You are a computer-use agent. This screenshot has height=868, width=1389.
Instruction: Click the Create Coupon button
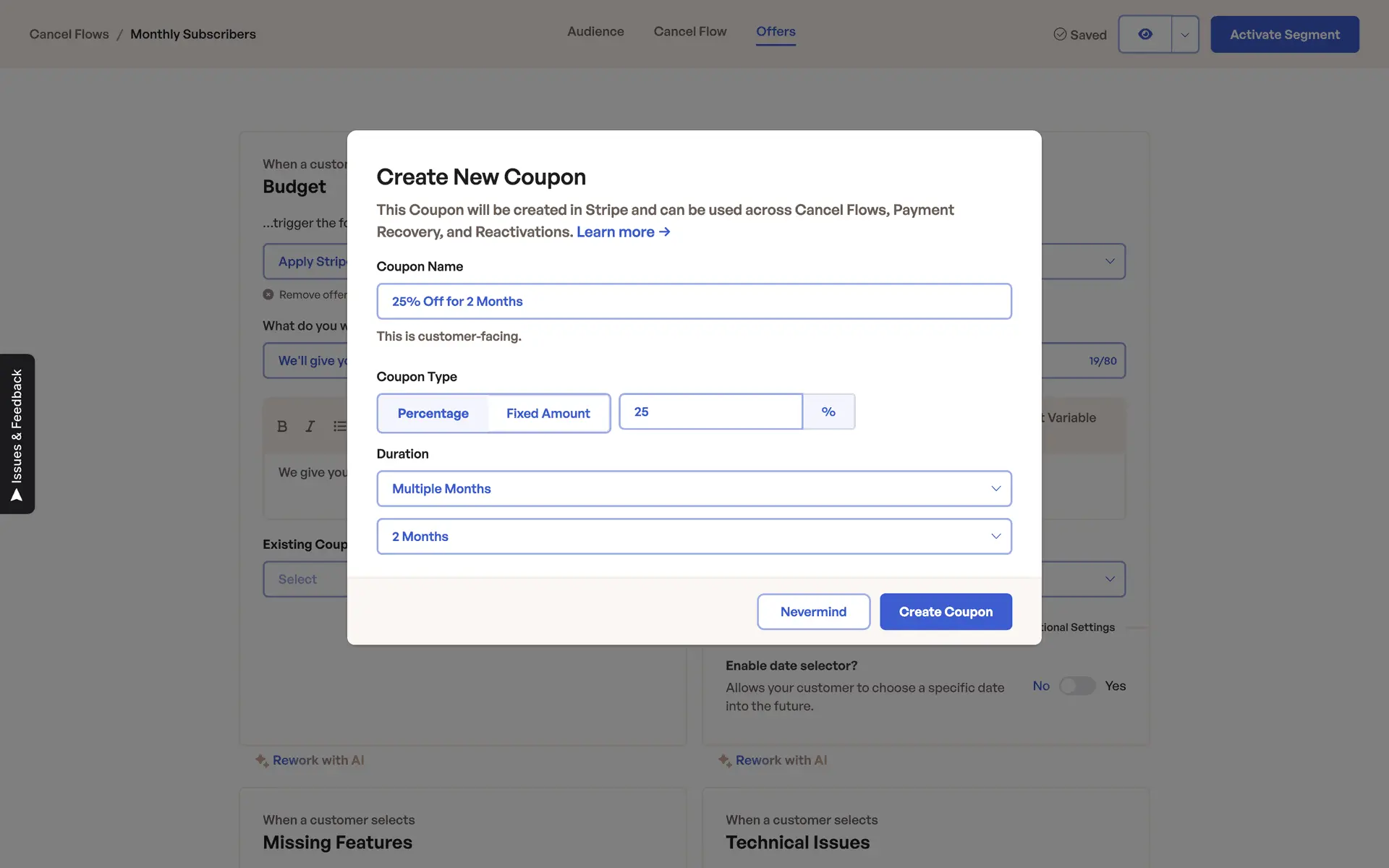pyautogui.click(x=946, y=612)
